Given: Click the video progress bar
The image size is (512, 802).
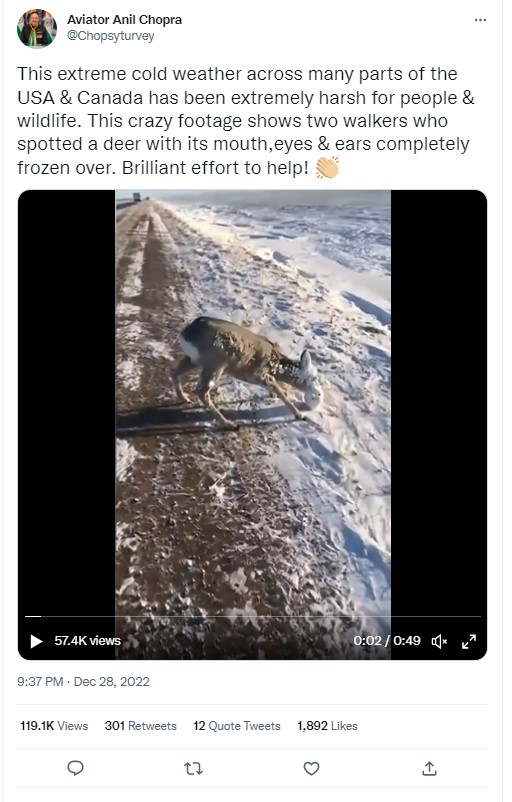Looking at the screenshot, I should click(253, 616).
